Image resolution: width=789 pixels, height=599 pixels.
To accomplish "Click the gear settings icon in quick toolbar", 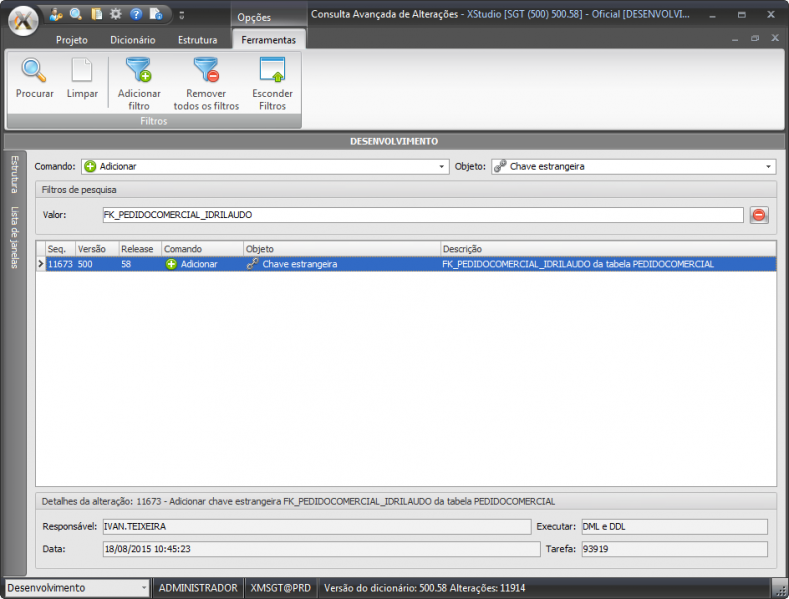I will [x=116, y=14].
